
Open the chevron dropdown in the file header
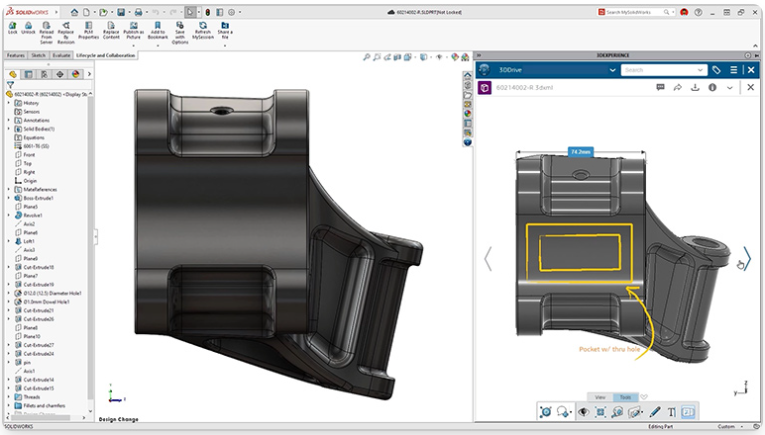click(x=730, y=88)
